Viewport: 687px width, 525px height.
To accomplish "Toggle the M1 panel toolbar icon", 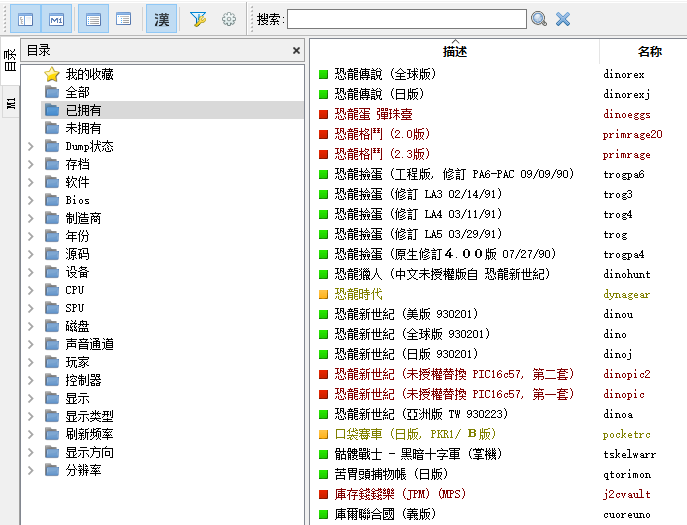I will coord(57,19).
